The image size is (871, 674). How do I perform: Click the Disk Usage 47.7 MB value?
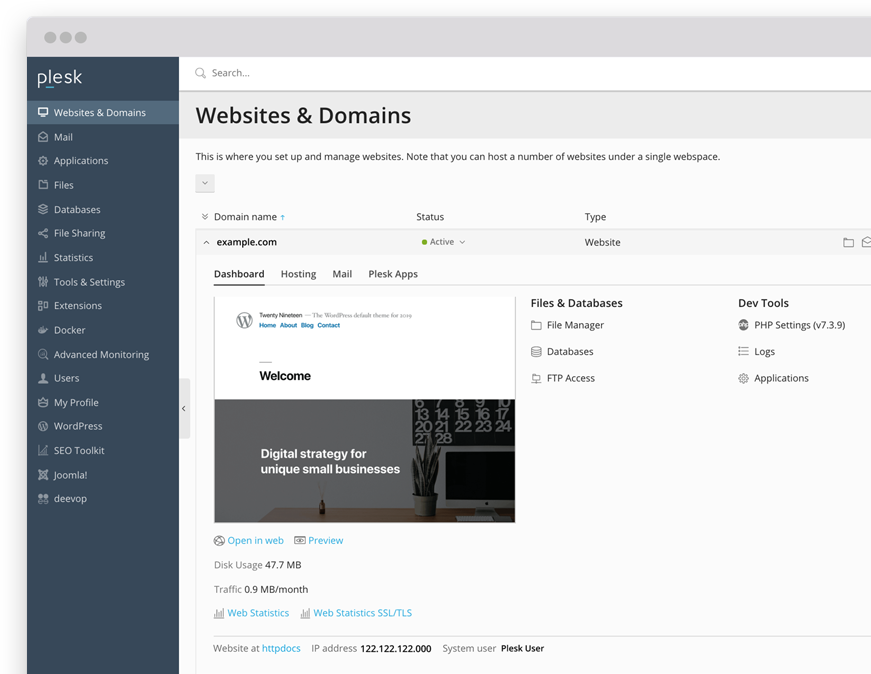tap(283, 565)
